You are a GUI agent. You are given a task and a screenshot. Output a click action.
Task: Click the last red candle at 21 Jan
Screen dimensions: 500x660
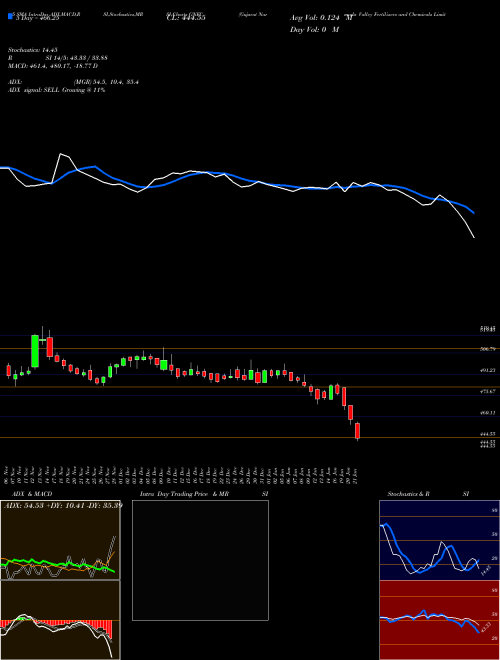point(358,431)
